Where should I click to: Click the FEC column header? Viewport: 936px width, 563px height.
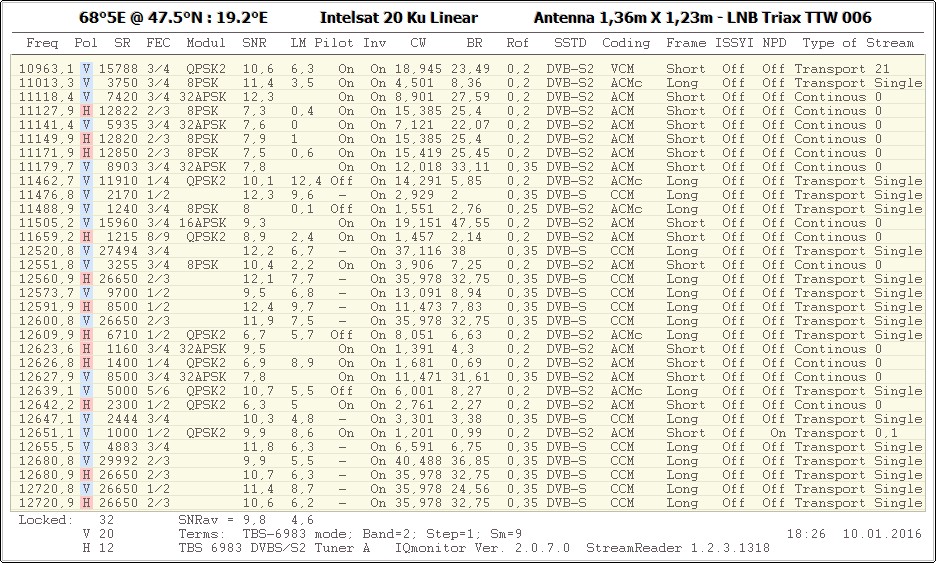coord(158,43)
